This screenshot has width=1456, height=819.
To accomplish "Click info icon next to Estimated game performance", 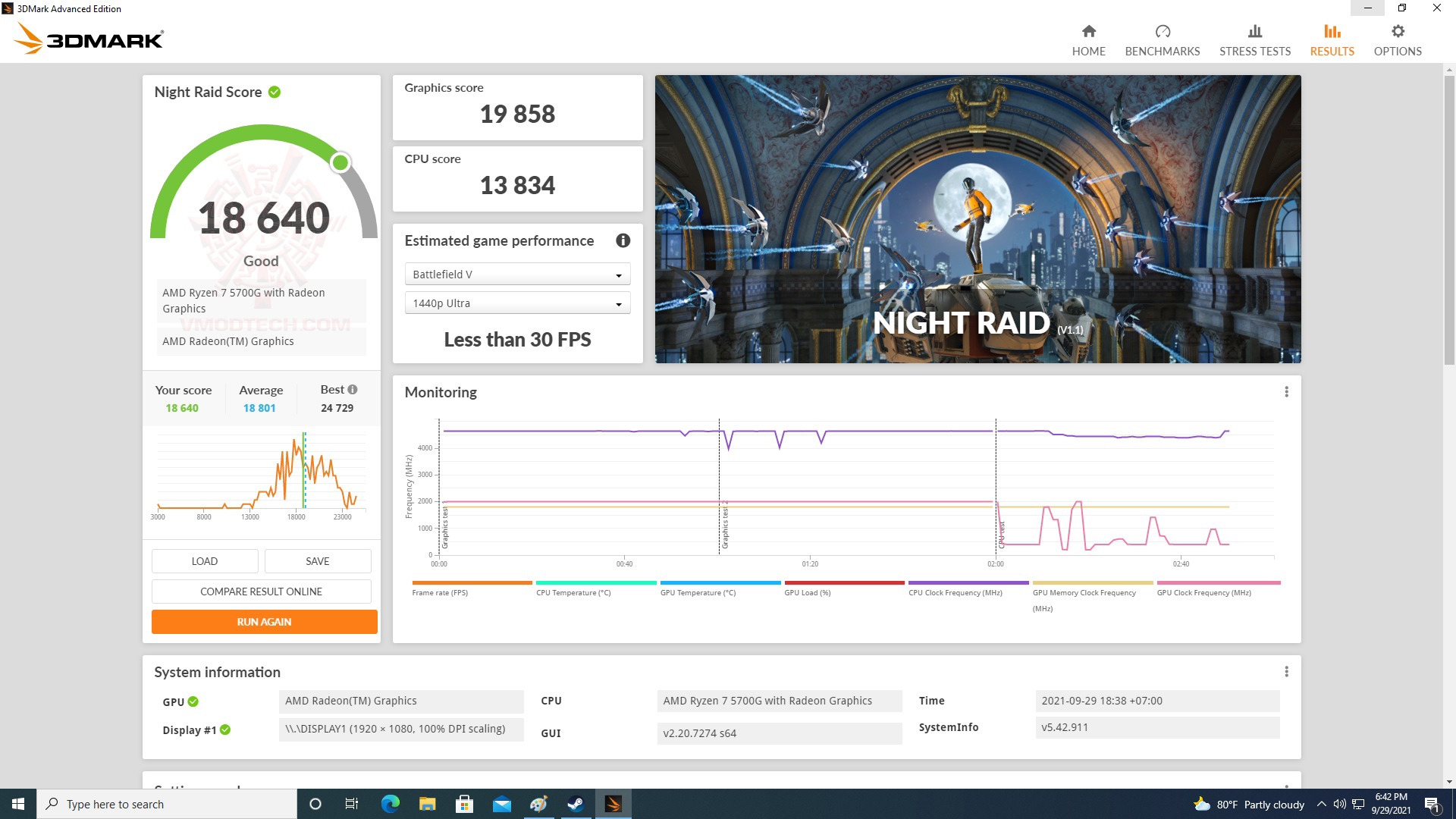I will (623, 240).
